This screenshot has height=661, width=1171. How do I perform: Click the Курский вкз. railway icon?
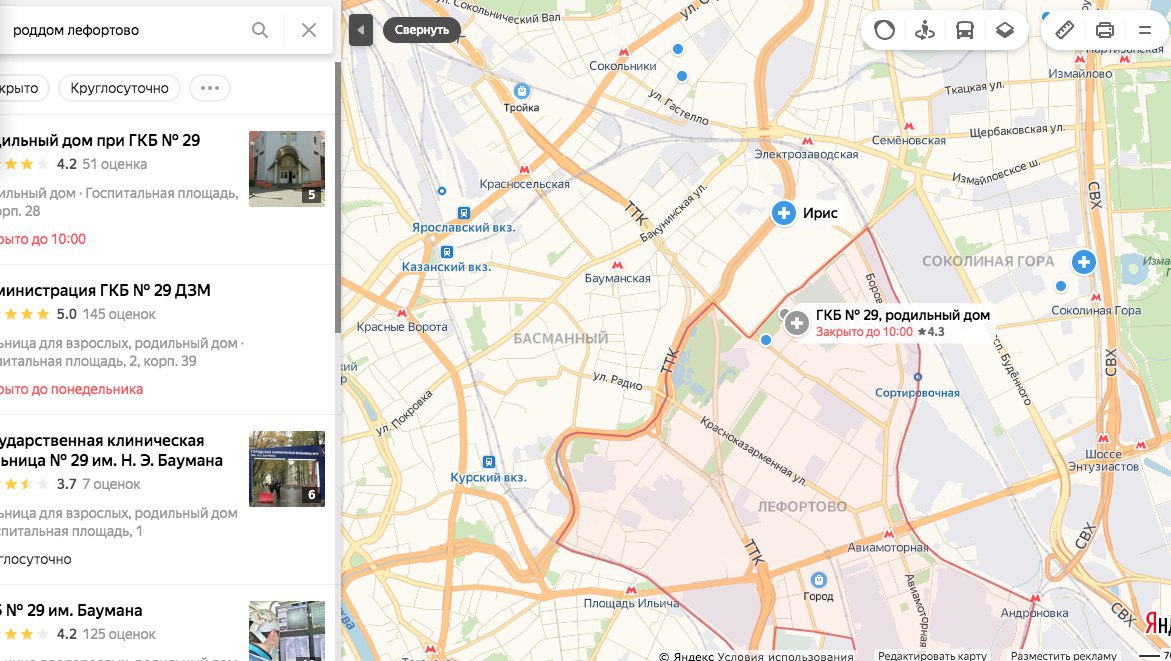(x=488, y=462)
